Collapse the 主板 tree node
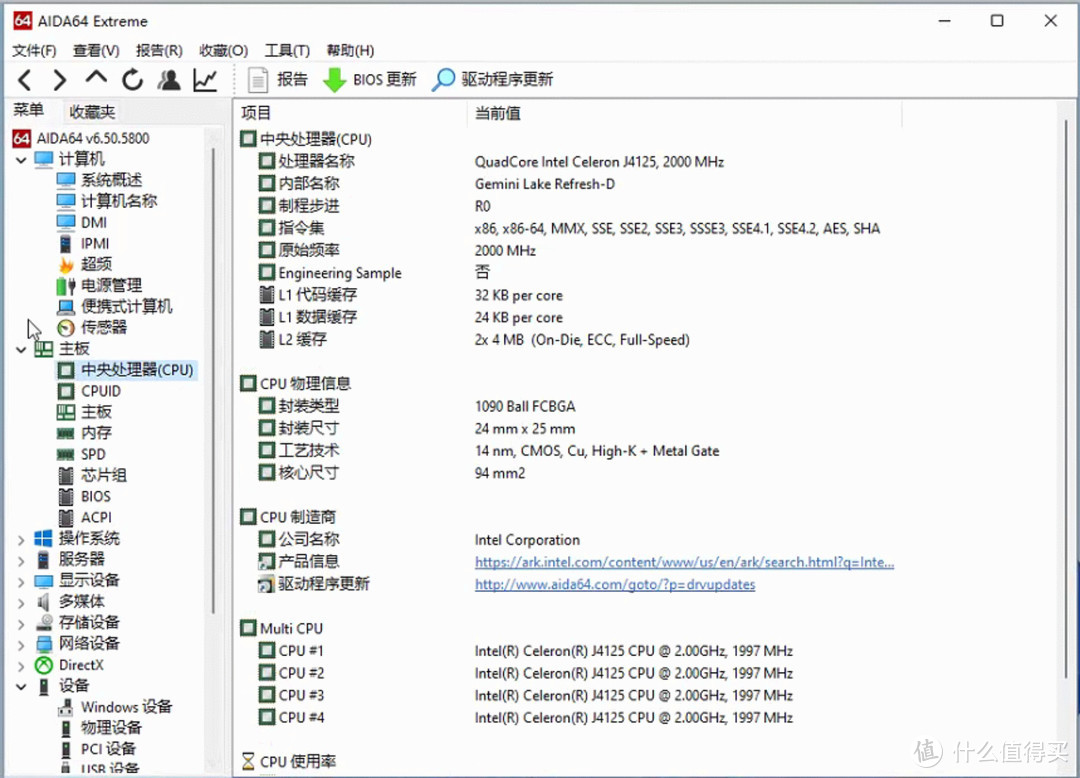This screenshot has width=1080, height=778. pos(21,349)
